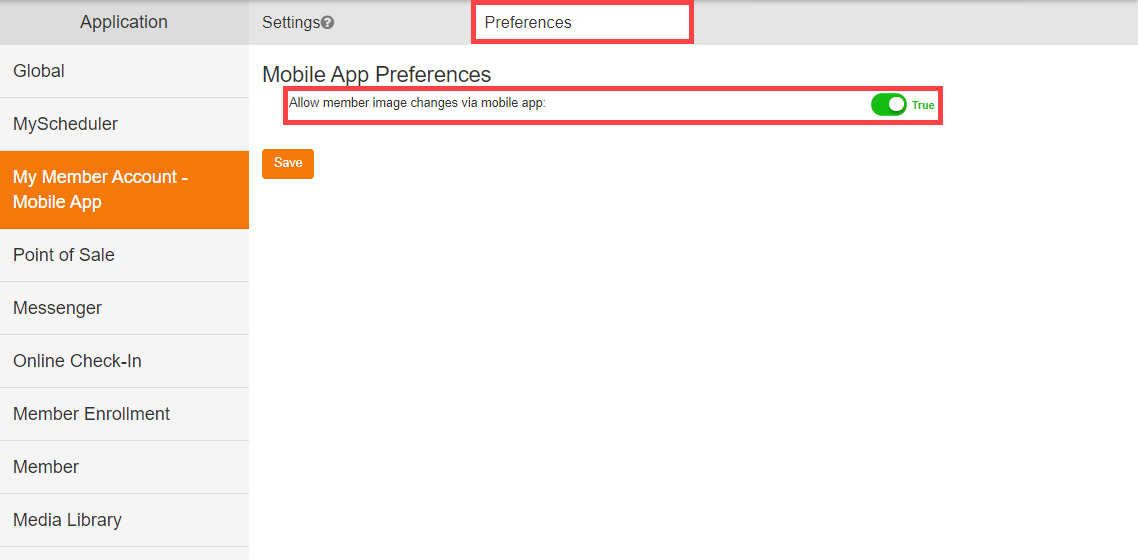Go to Media Library settings
1138x560 pixels.
(x=124, y=520)
